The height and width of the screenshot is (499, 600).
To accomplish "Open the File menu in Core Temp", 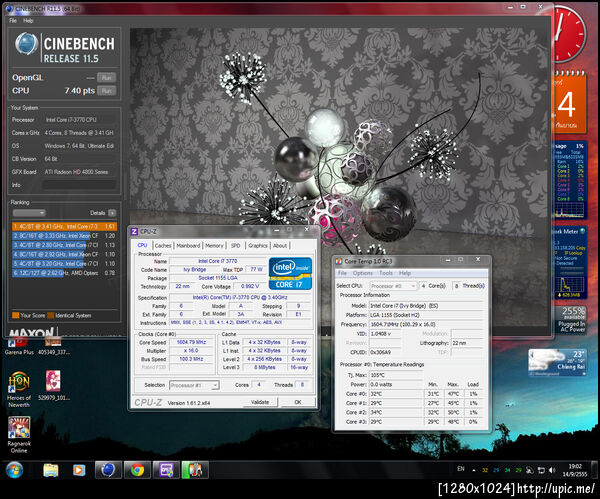I will click(342, 273).
